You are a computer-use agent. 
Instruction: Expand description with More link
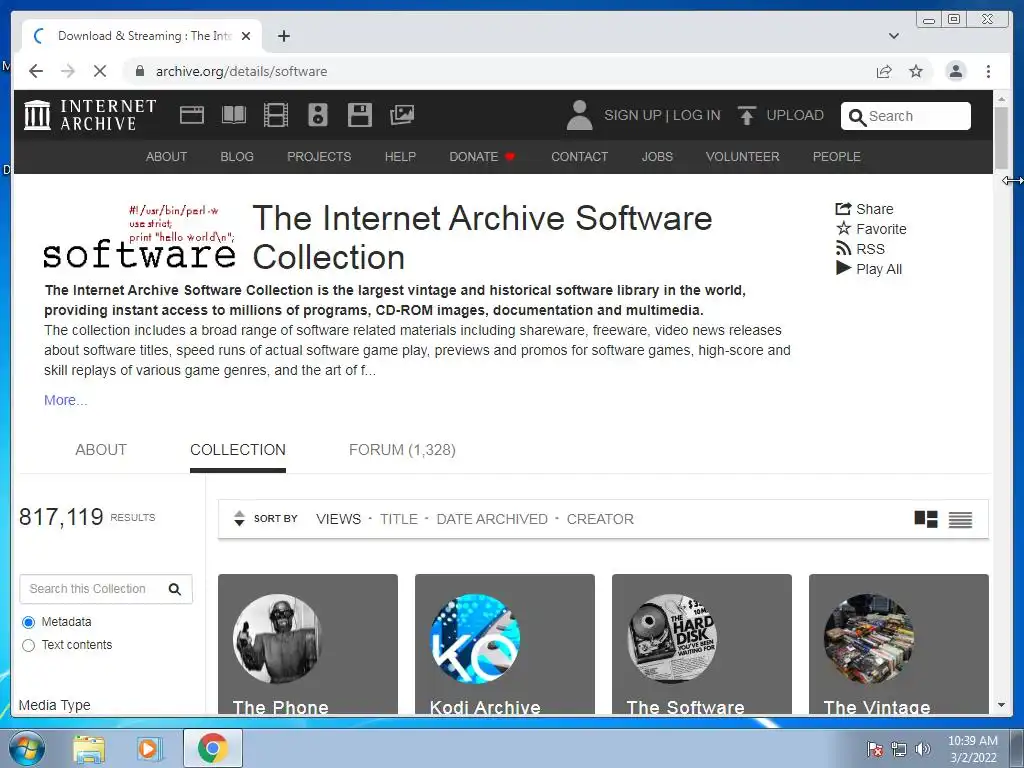(65, 400)
